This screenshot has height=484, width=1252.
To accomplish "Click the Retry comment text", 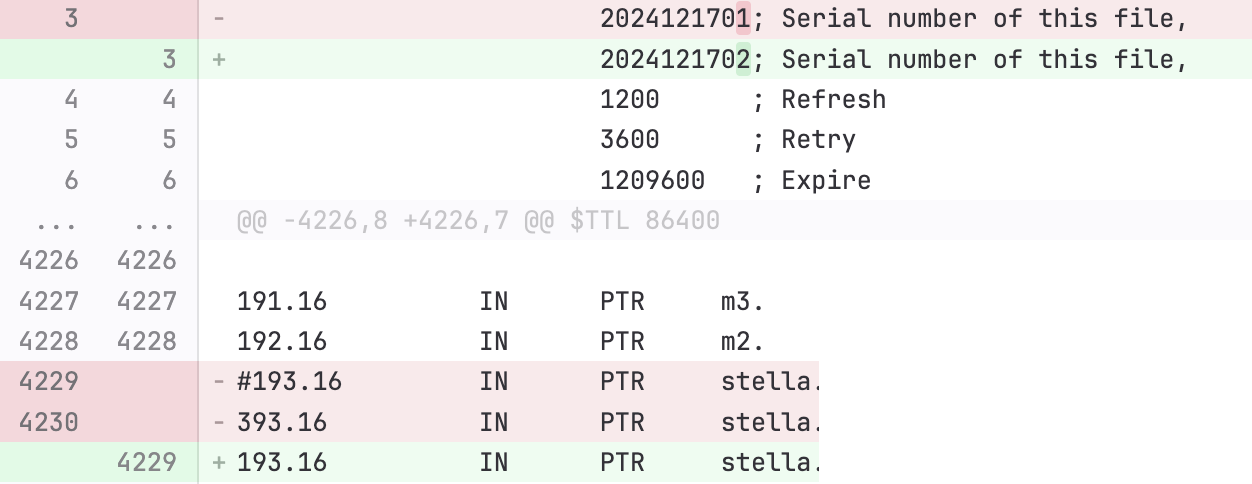I will [x=818, y=140].
